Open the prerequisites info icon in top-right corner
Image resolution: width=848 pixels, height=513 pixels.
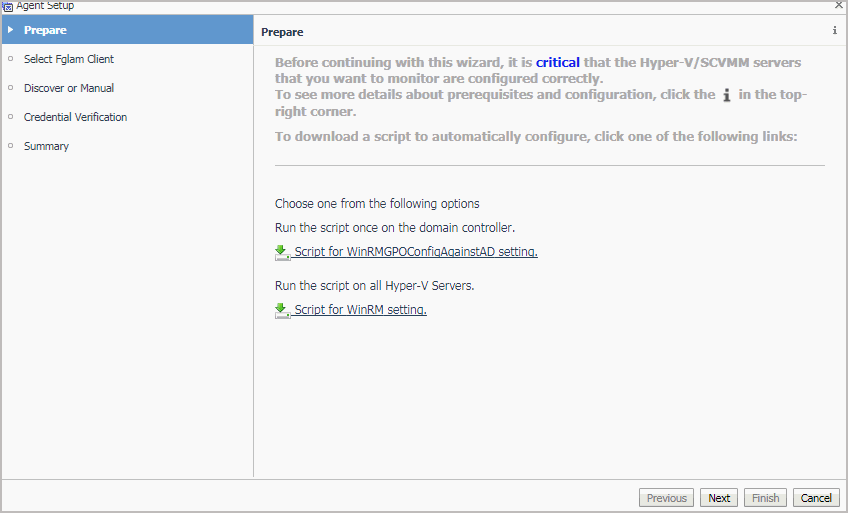pyautogui.click(x=835, y=31)
